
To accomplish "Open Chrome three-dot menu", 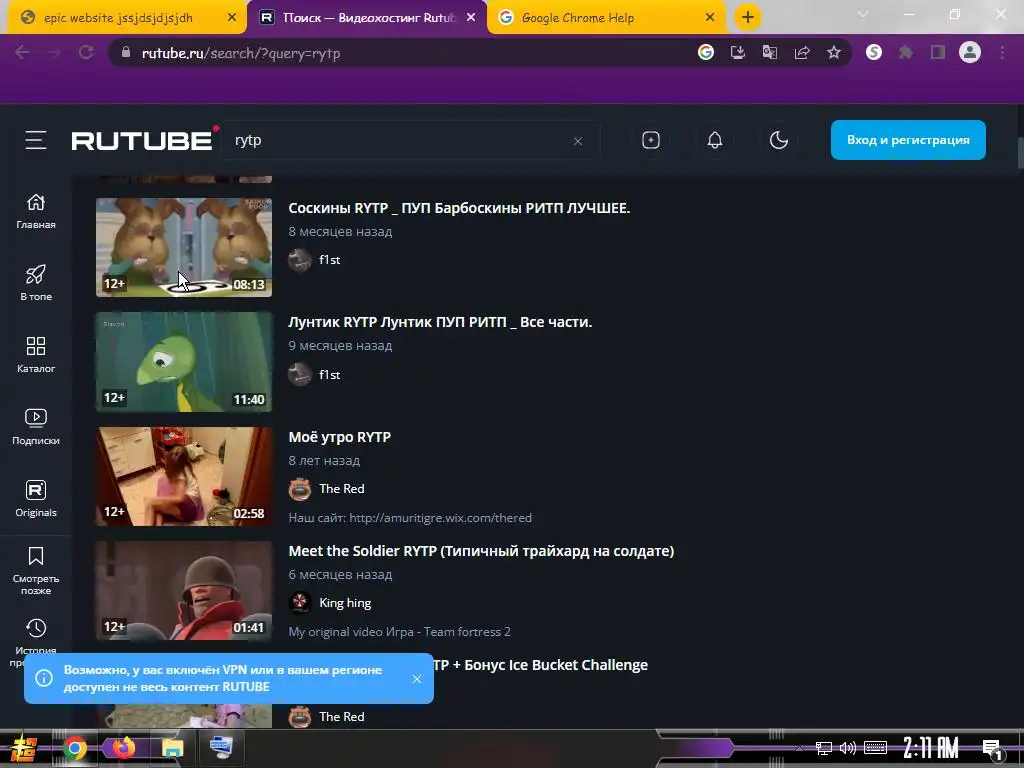I will pos(1002,53).
